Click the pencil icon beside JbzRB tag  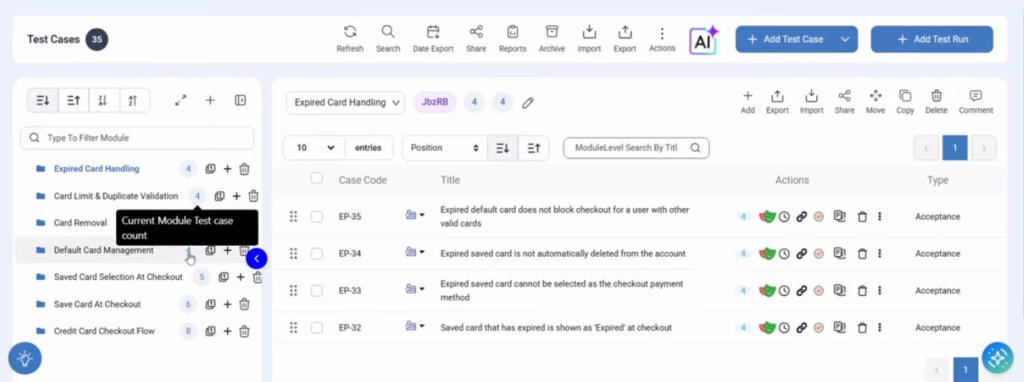click(x=528, y=103)
